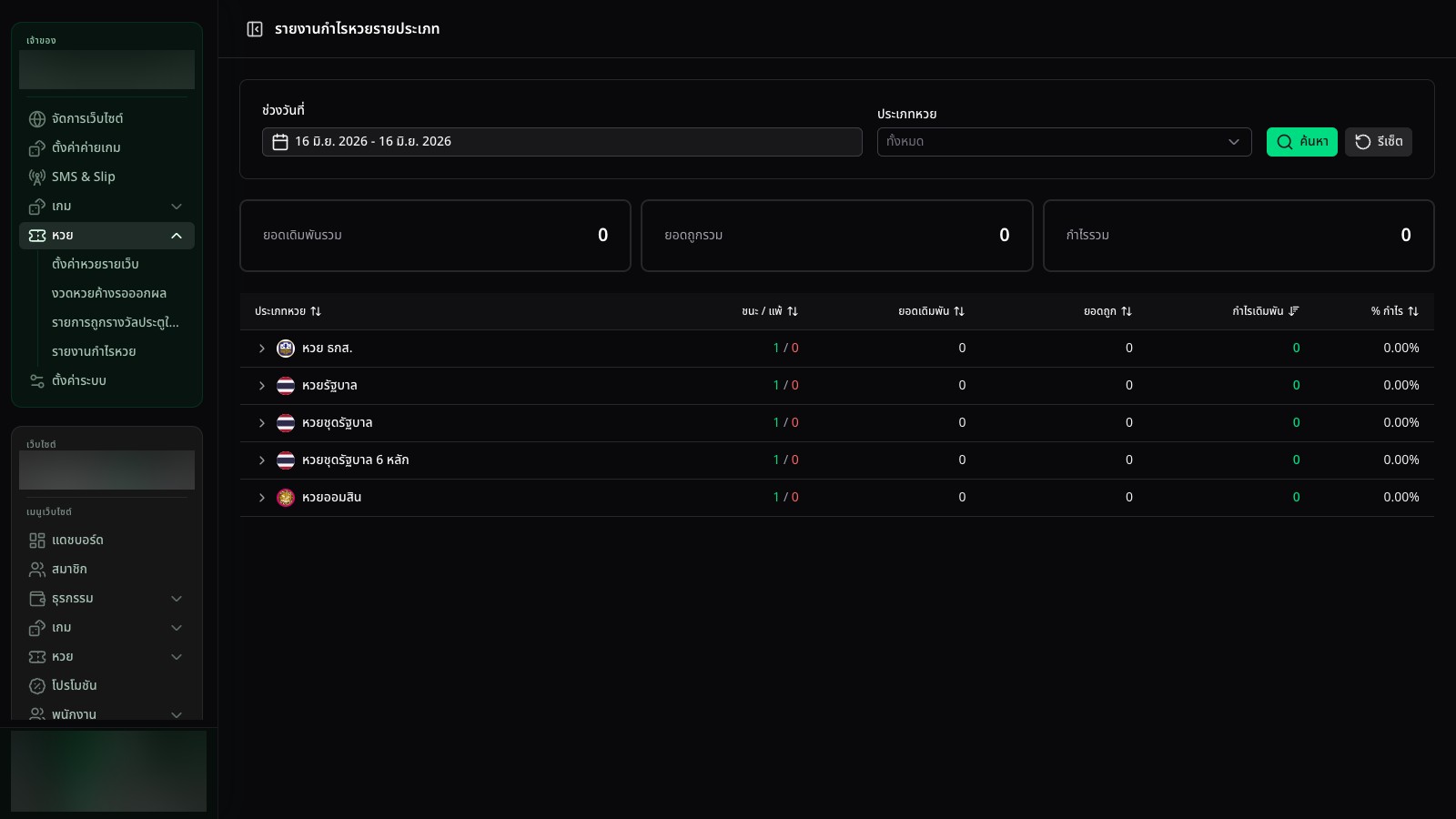Collapse sidebar using the panel toggle icon
Screen dimensions: 1456x819
(255, 29)
